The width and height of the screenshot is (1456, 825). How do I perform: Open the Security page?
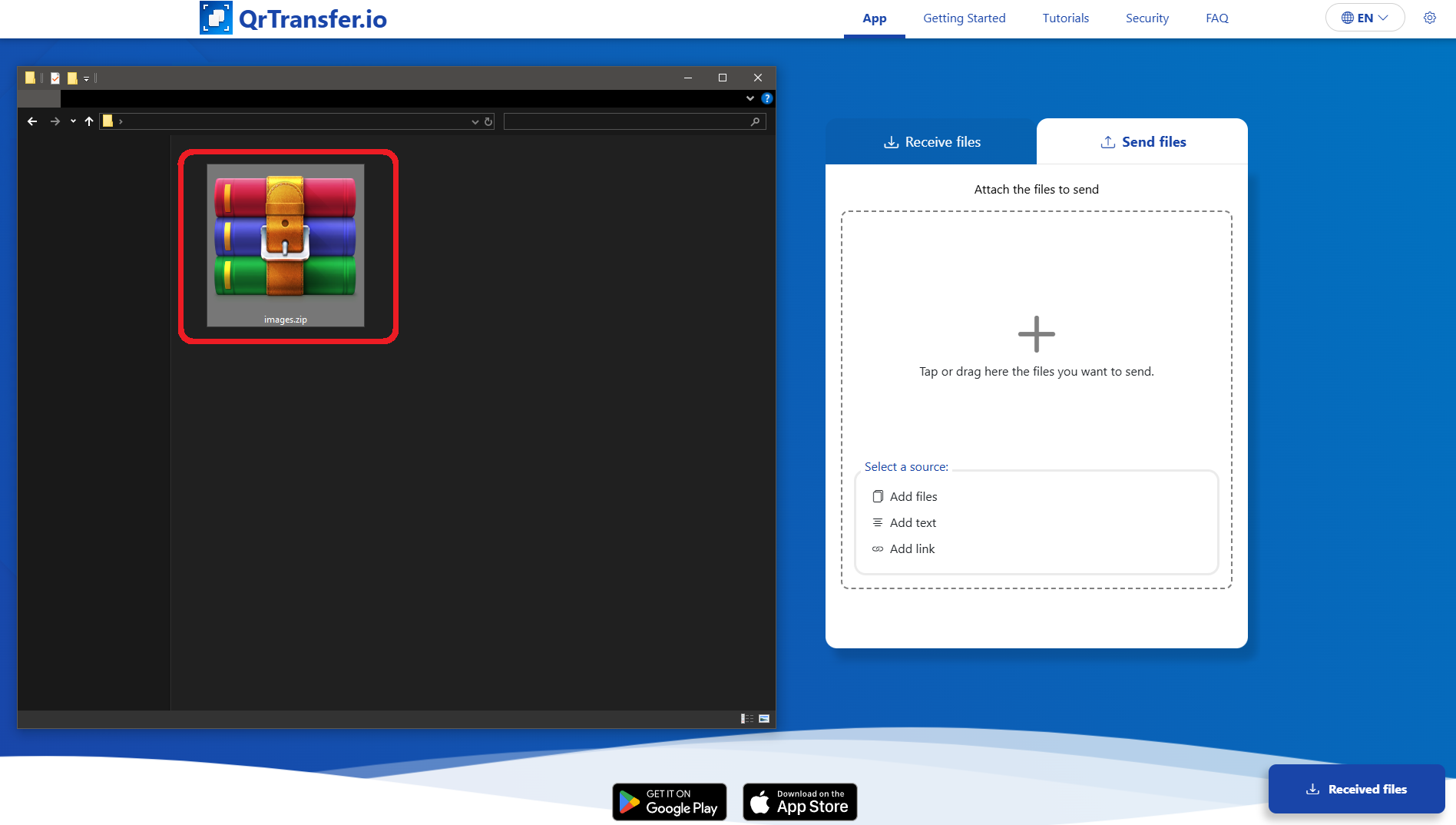[x=1147, y=18]
